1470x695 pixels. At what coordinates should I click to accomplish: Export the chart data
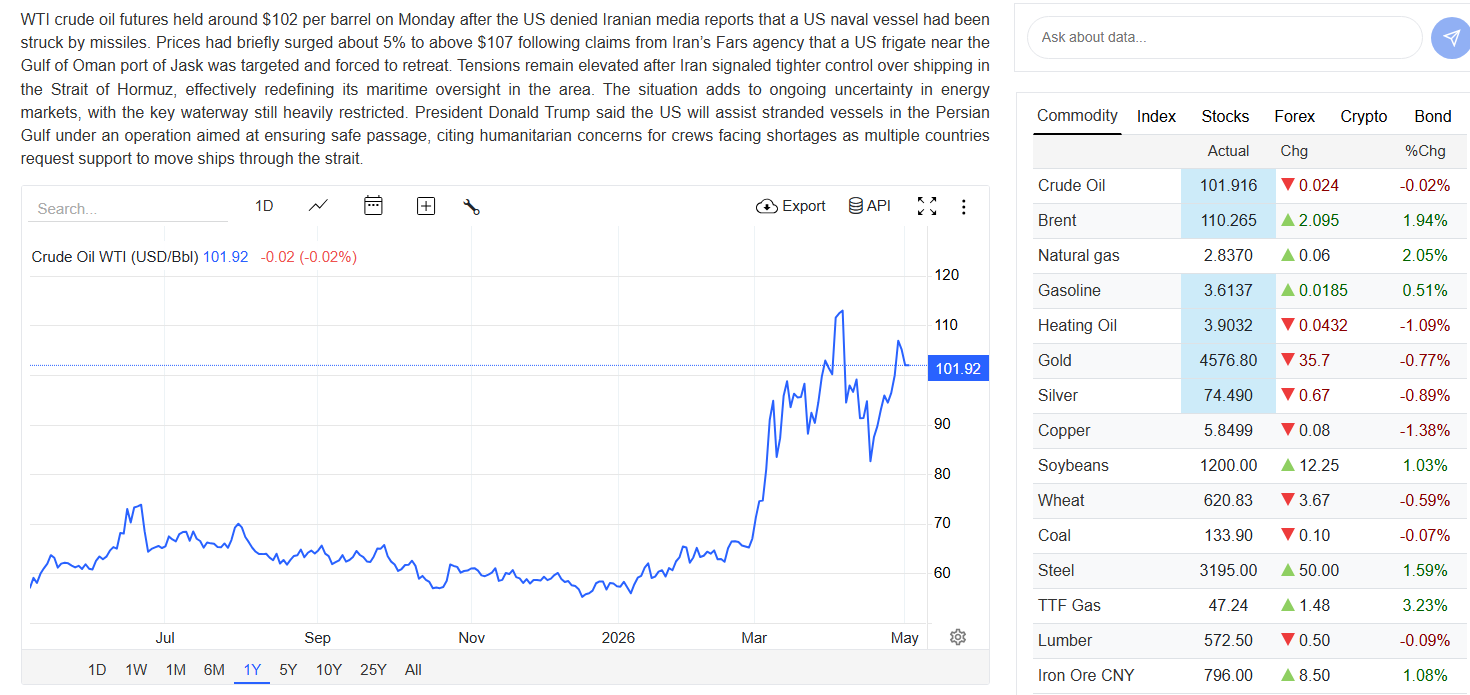pyautogui.click(x=791, y=206)
